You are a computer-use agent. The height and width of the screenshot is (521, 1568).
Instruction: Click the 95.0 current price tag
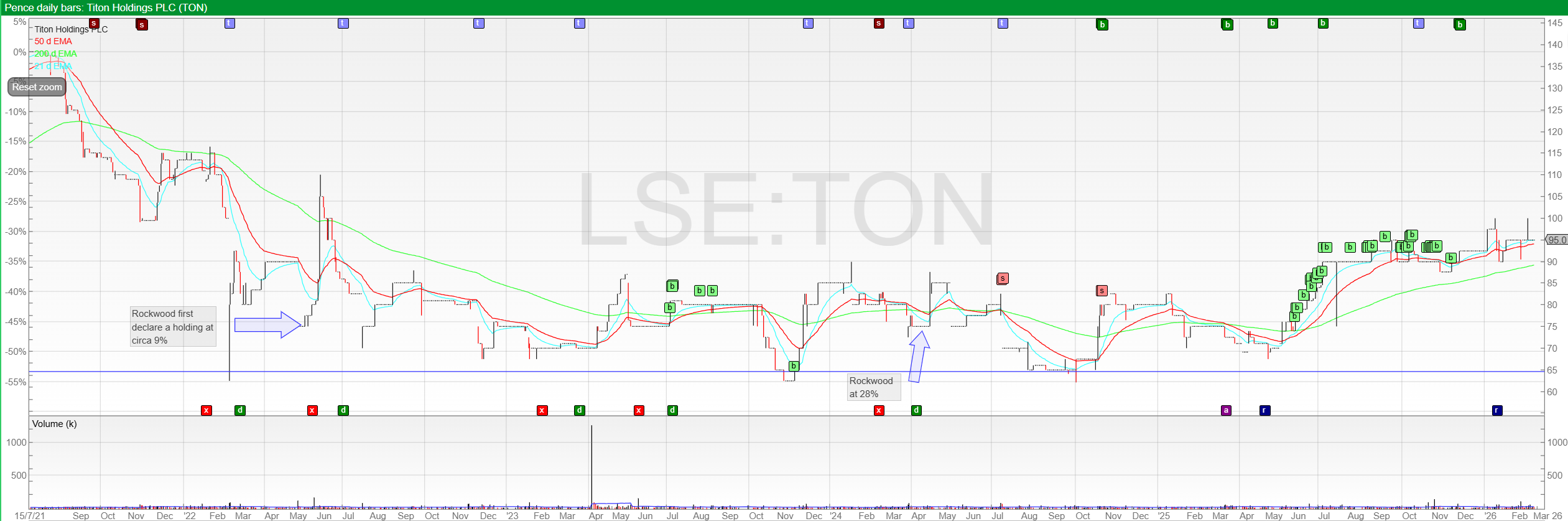coord(1557,240)
